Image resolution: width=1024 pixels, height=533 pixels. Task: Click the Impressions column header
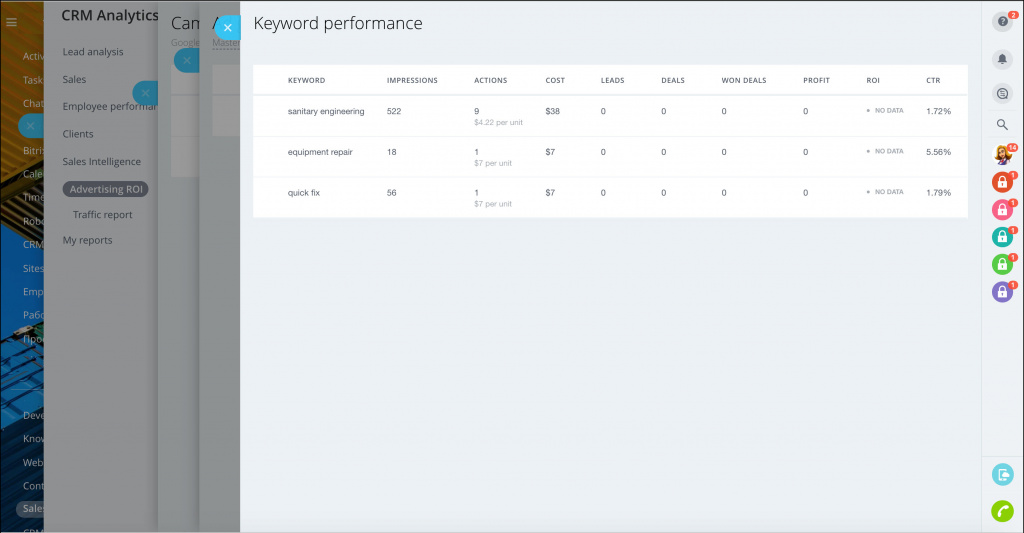[412, 80]
